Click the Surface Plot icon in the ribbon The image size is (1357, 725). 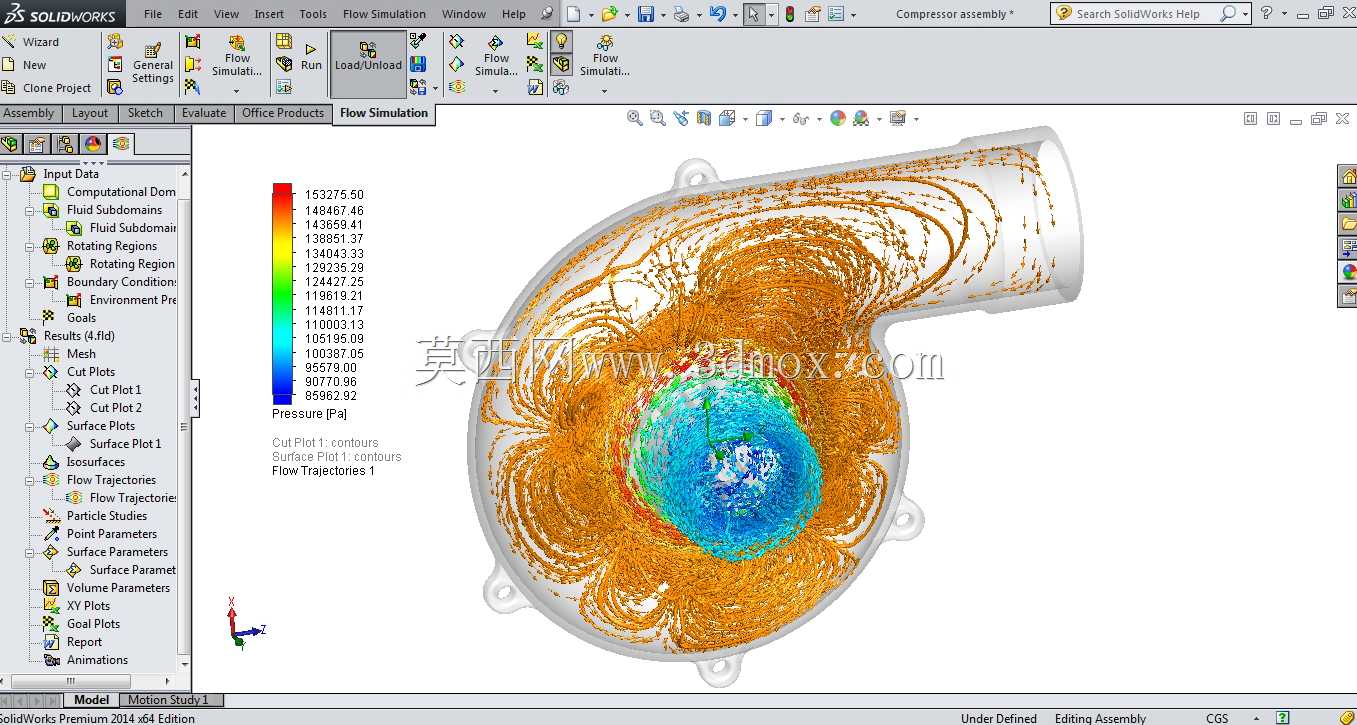pos(457,64)
